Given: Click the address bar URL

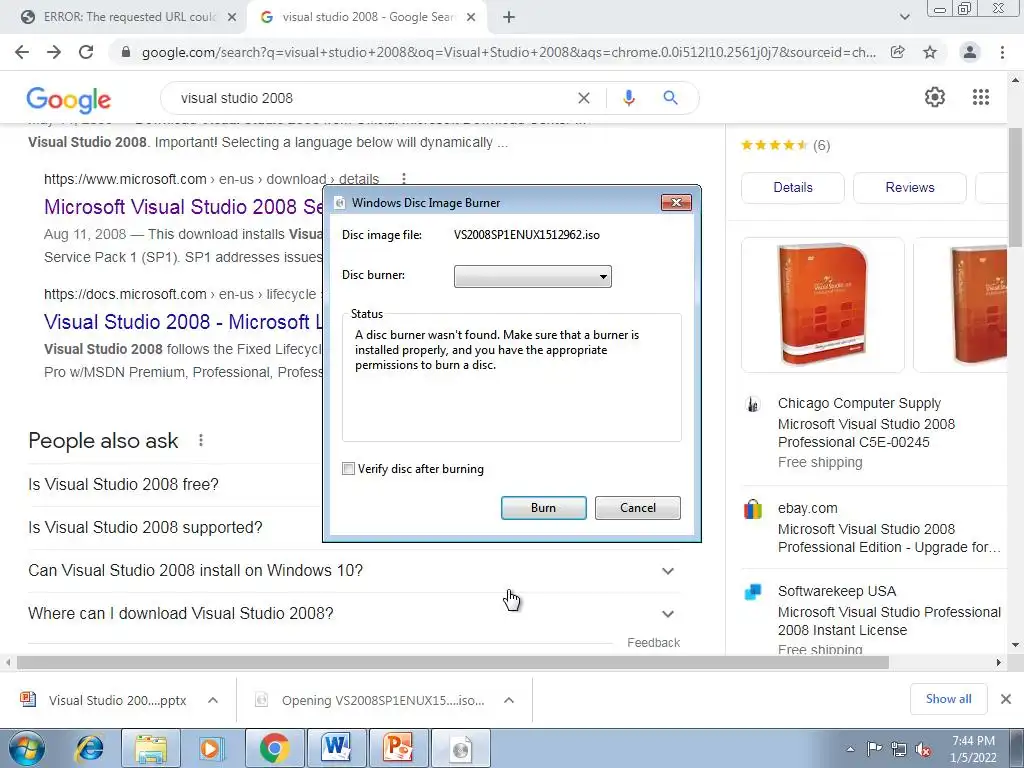Looking at the screenshot, I should point(509,52).
